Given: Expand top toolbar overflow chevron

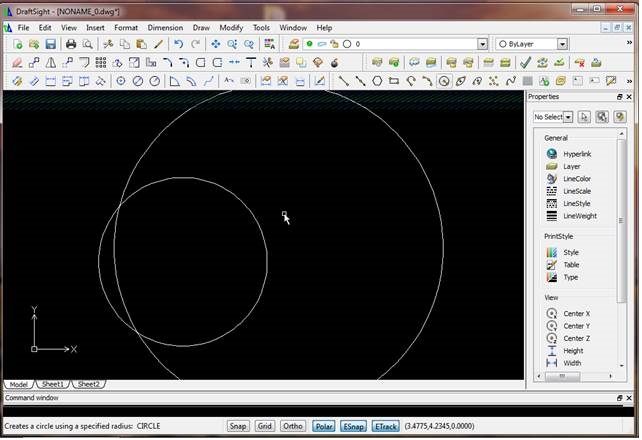Looking at the screenshot, I should (629, 43).
